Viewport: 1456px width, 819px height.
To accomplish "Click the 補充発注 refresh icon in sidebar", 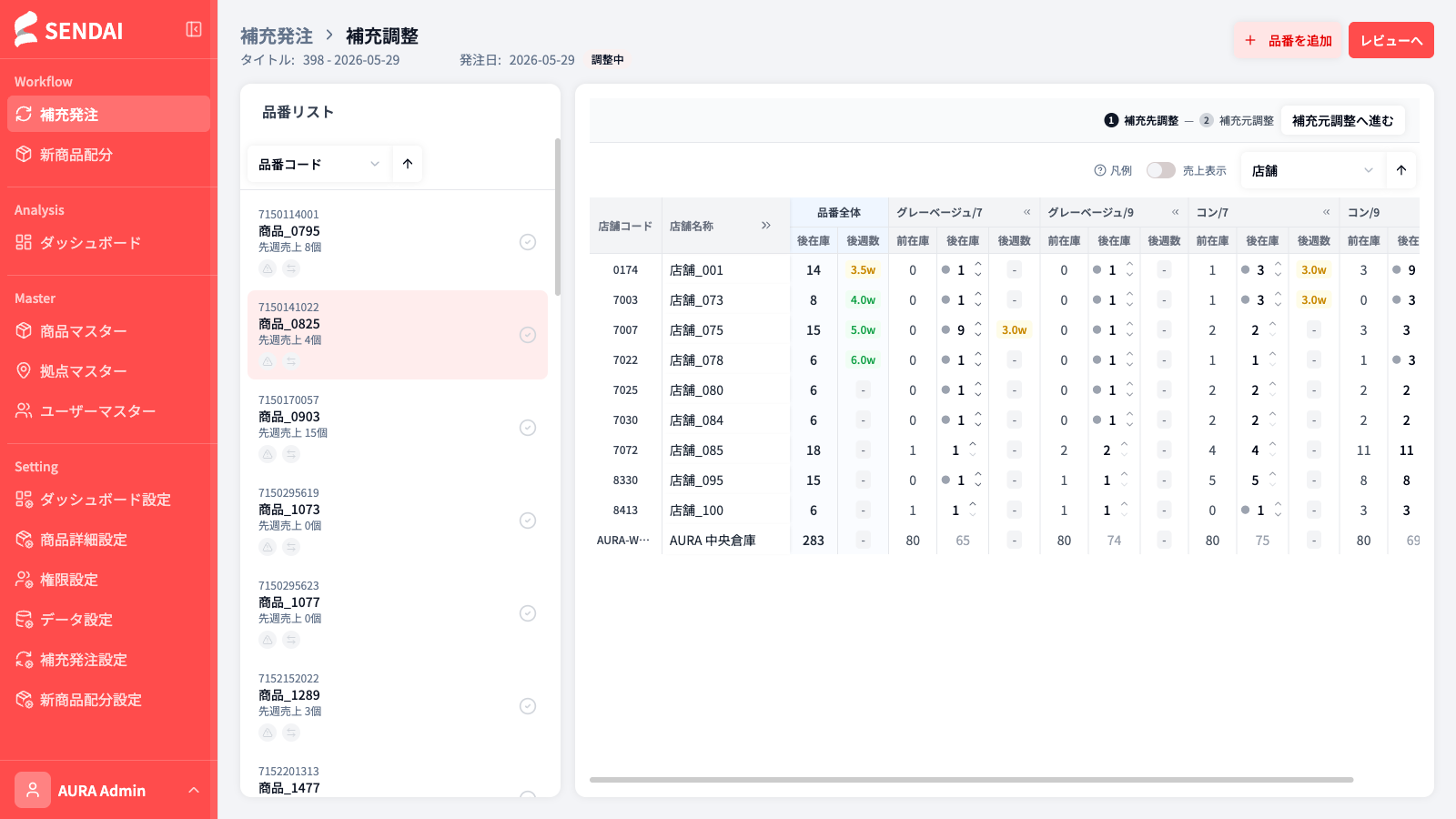I will 24,114.
